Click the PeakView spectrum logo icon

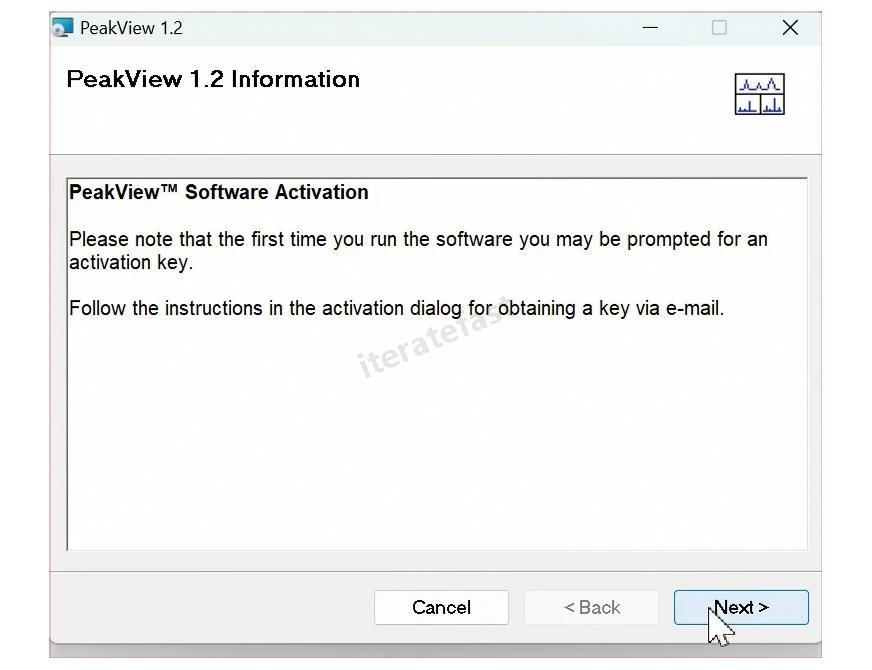759,94
